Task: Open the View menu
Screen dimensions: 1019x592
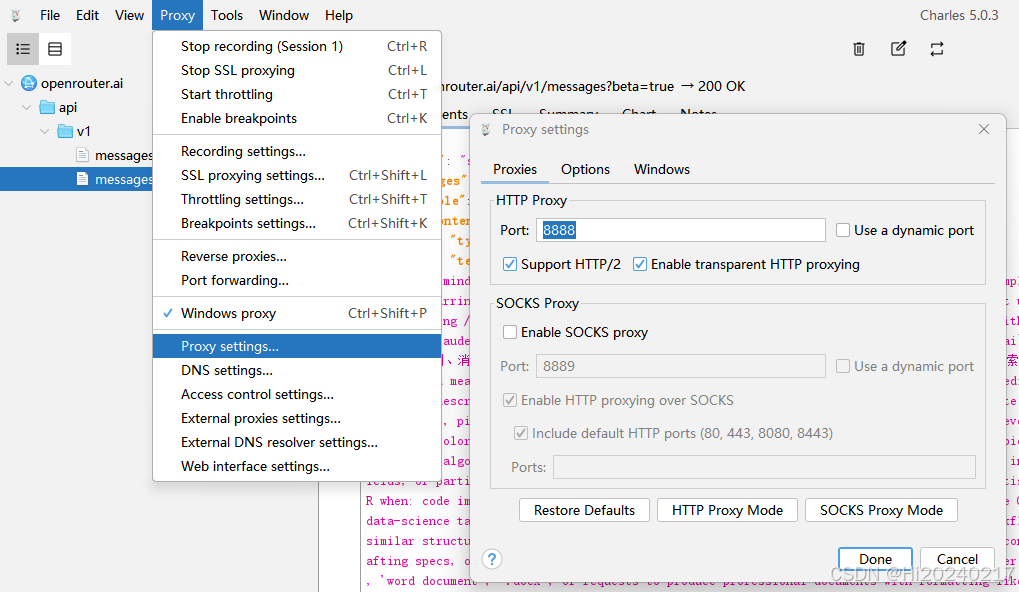Action: click(x=129, y=15)
